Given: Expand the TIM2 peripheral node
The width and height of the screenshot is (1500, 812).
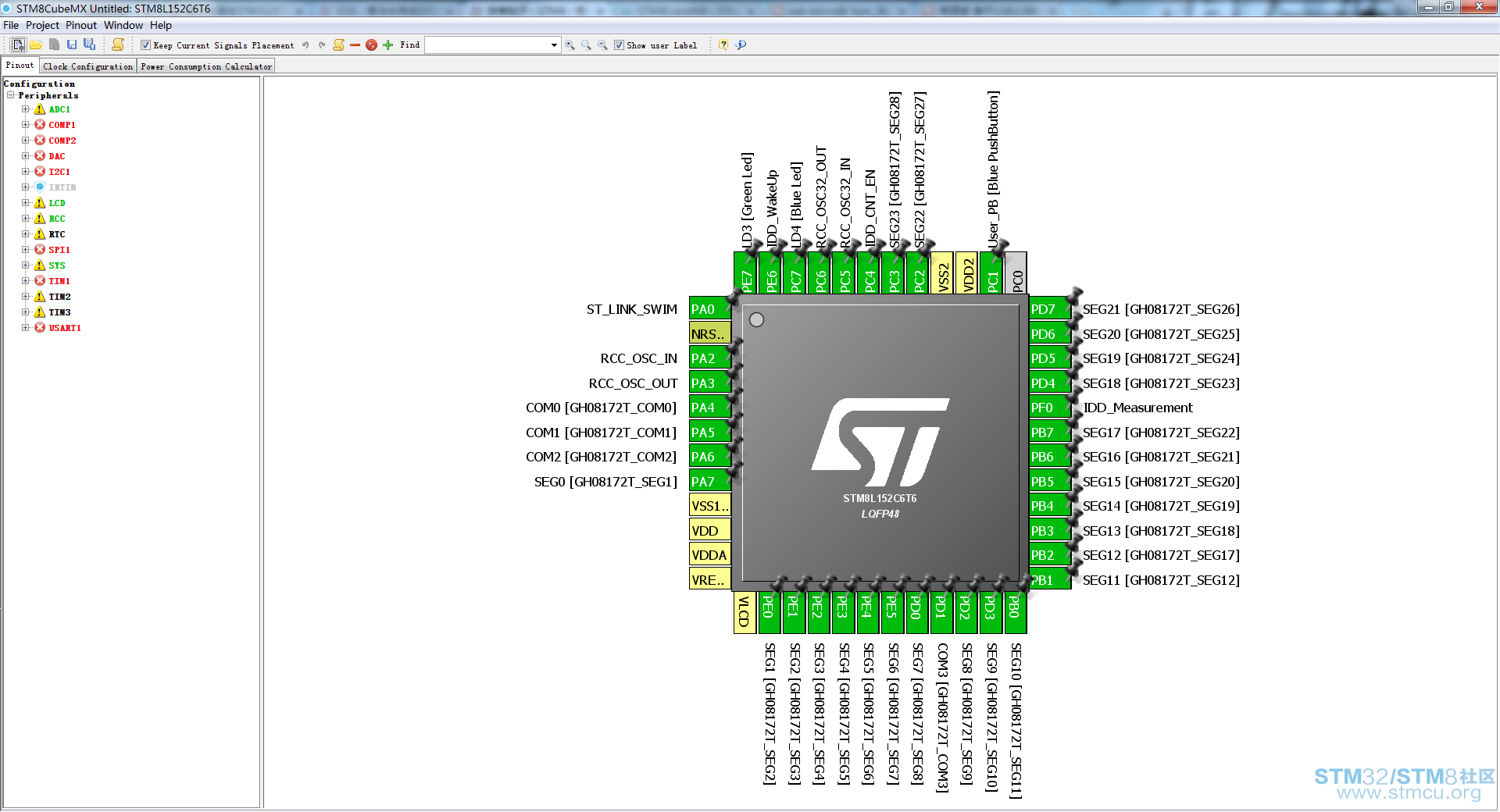Looking at the screenshot, I should click(25, 297).
